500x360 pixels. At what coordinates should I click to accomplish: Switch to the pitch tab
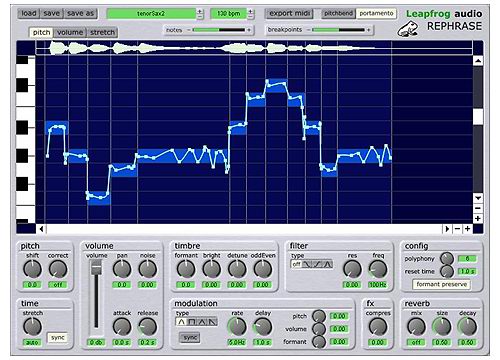coord(41,32)
